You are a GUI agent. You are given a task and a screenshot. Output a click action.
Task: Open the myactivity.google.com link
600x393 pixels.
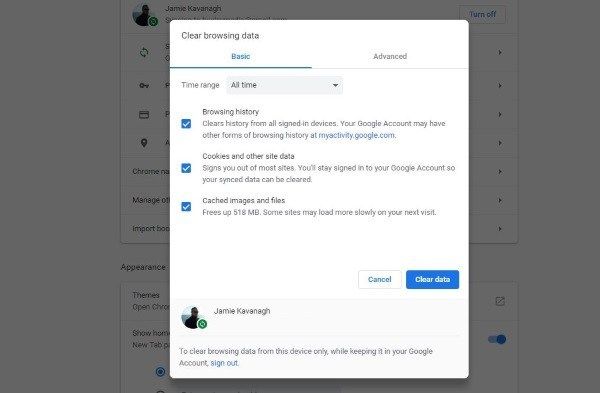pos(356,135)
